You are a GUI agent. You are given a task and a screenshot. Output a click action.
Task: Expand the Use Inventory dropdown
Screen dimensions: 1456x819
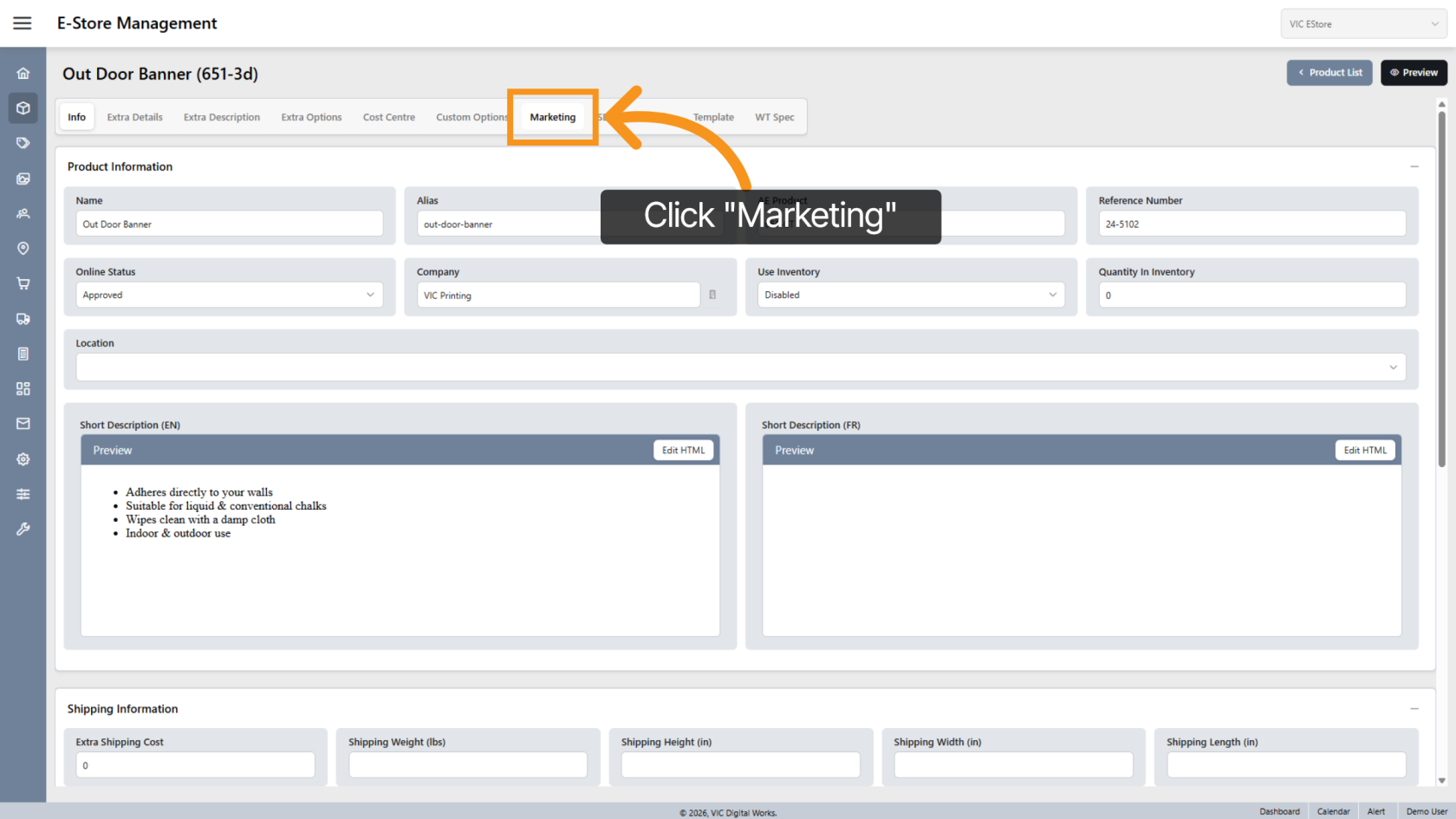coord(910,295)
